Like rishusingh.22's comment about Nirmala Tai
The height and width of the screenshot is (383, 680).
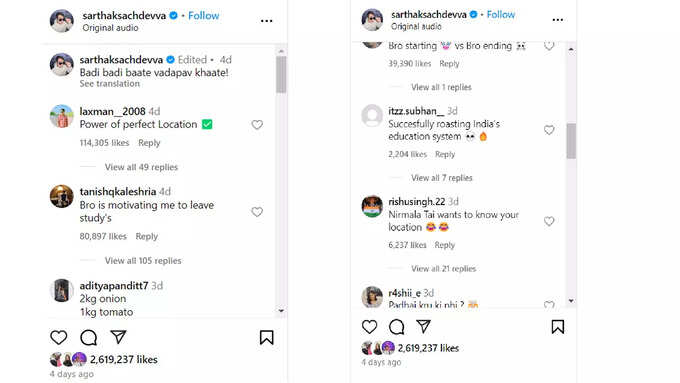pos(549,221)
